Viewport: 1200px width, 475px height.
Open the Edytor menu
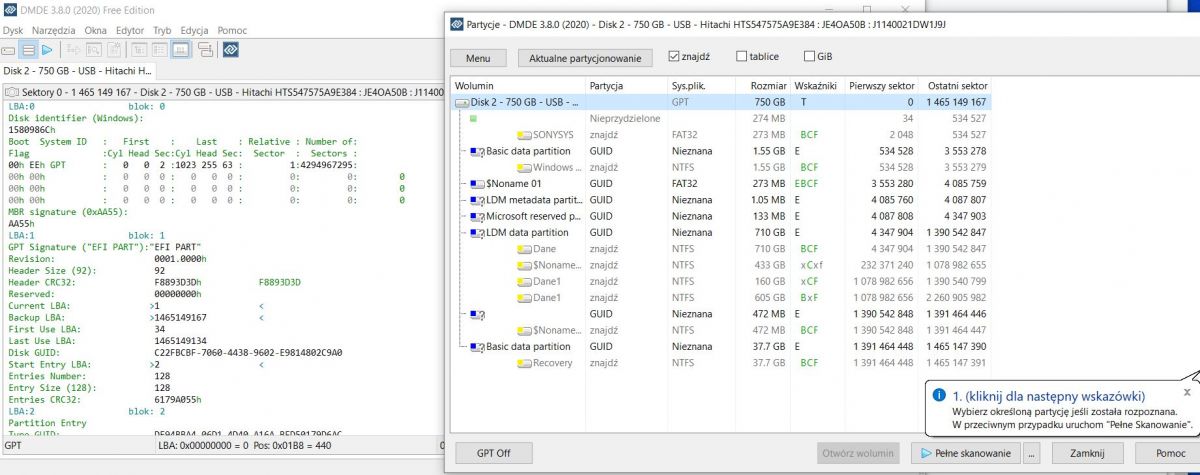point(130,30)
